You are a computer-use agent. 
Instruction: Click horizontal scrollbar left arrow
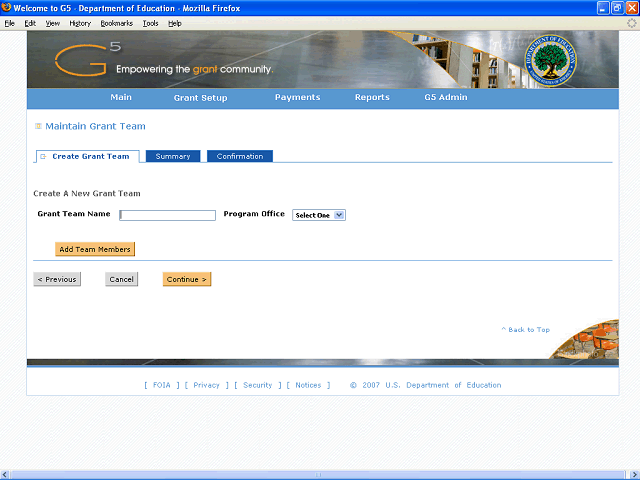(5, 475)
